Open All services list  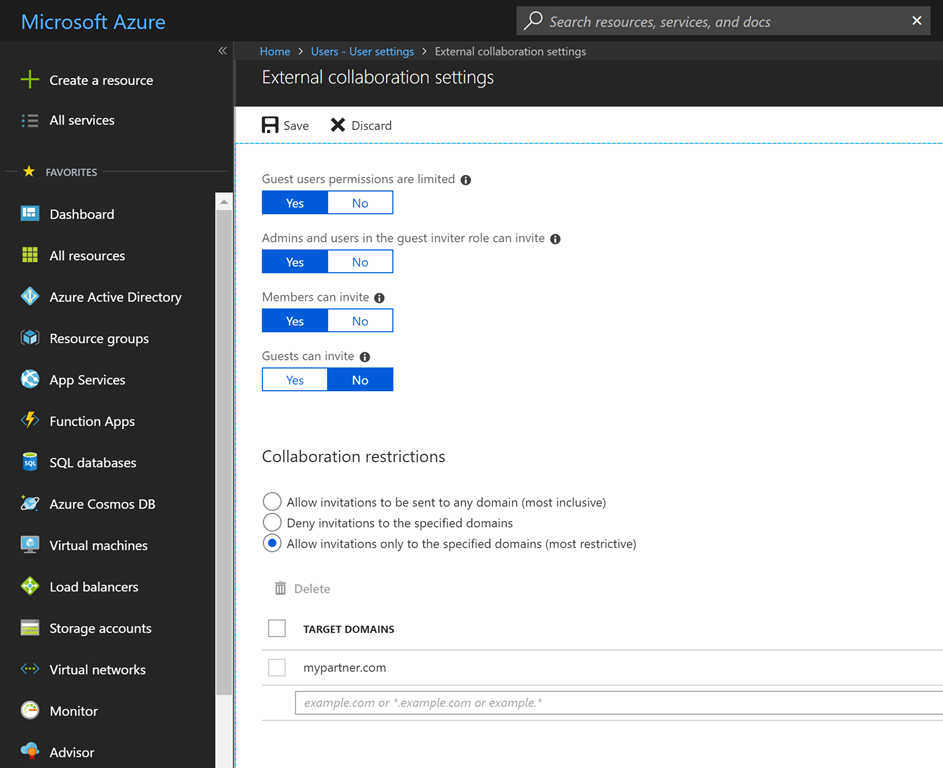[82, 120]
